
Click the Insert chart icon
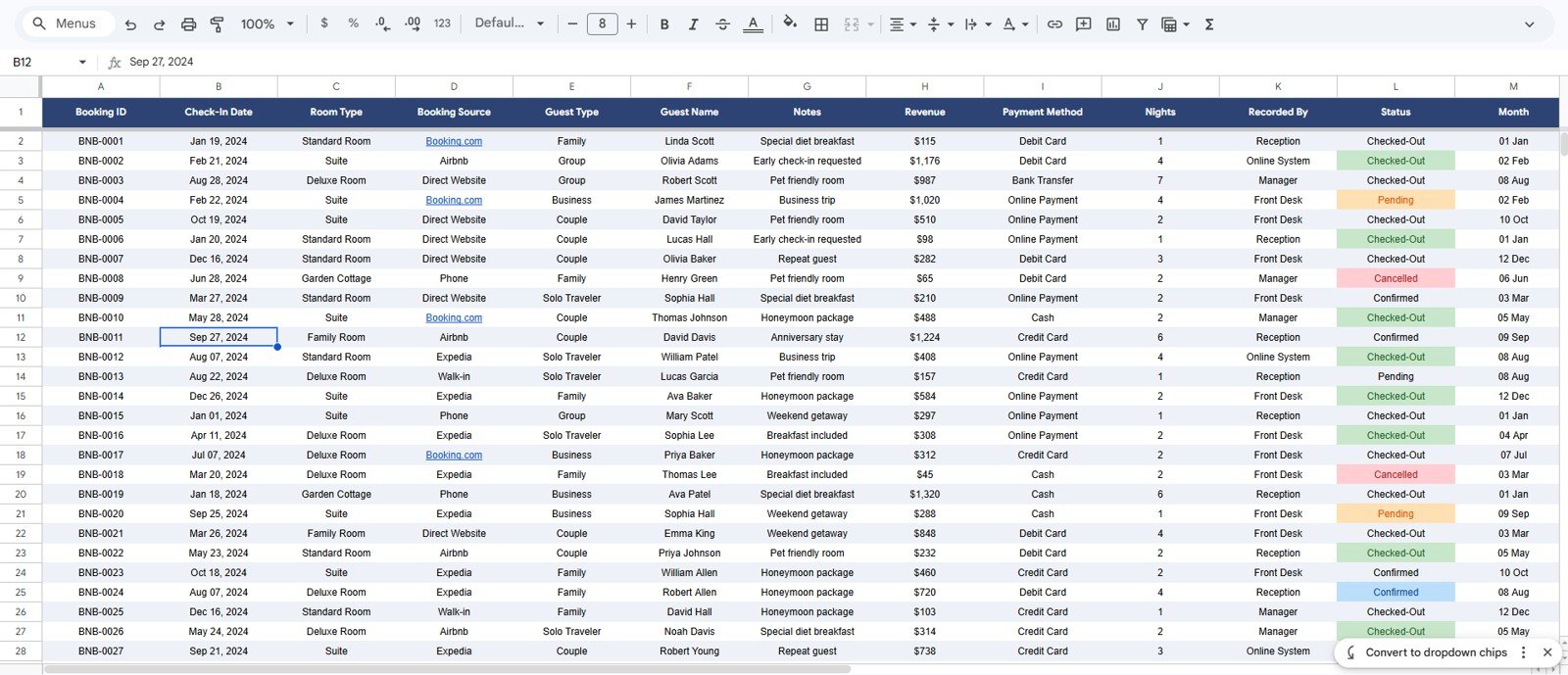click(x=1113, y=24)
